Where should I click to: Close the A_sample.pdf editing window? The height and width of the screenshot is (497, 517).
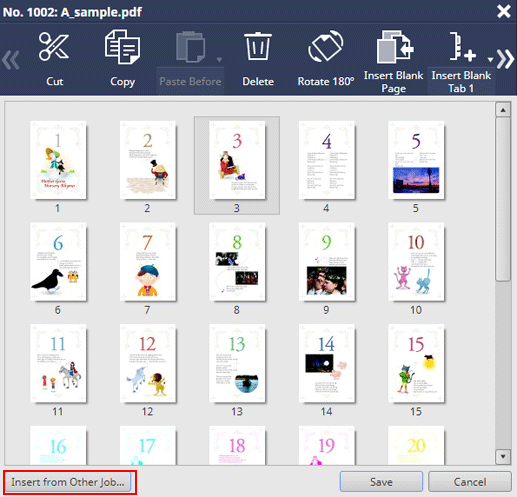point(504,12)
